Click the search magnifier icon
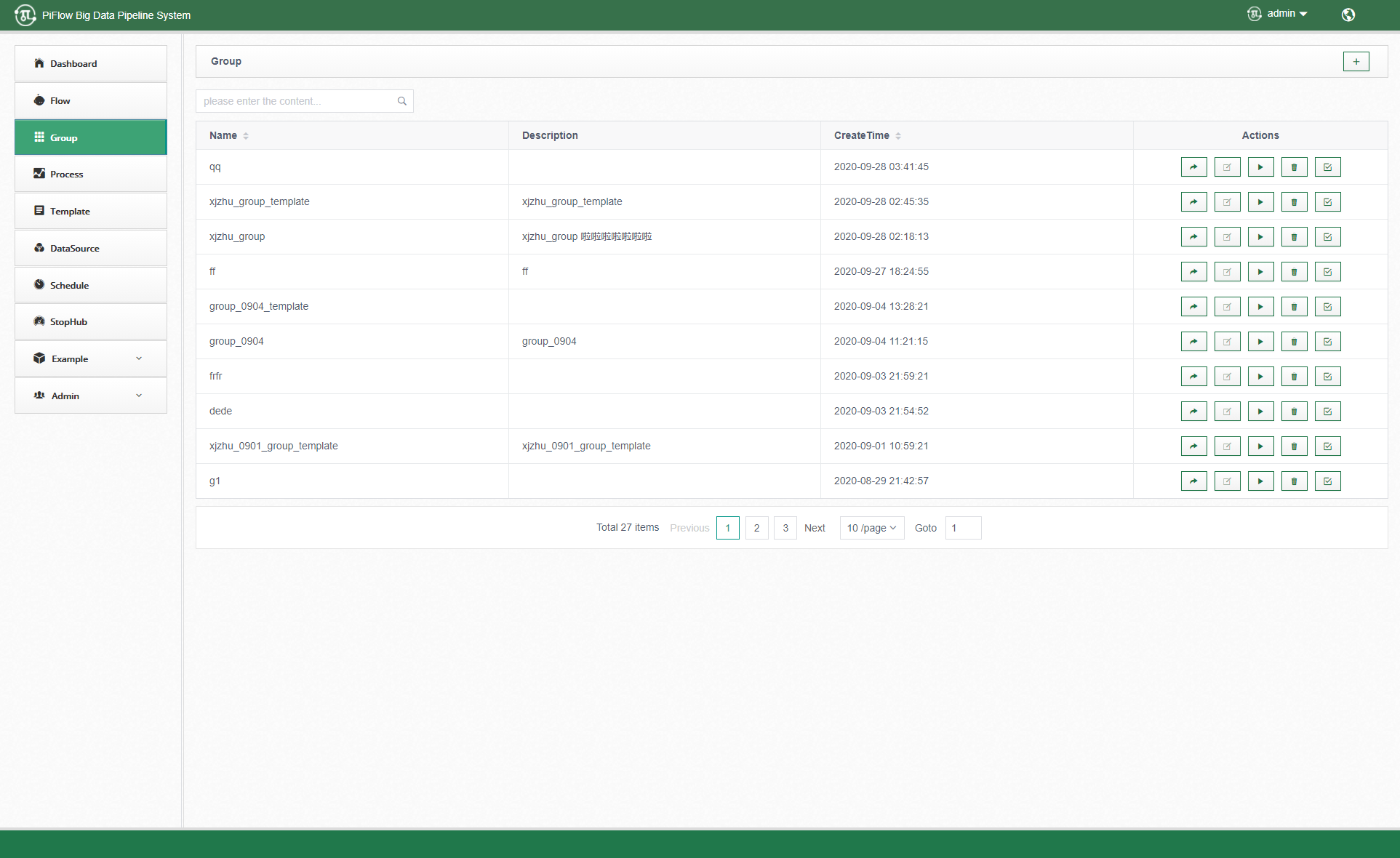 [x=401, y=101]
